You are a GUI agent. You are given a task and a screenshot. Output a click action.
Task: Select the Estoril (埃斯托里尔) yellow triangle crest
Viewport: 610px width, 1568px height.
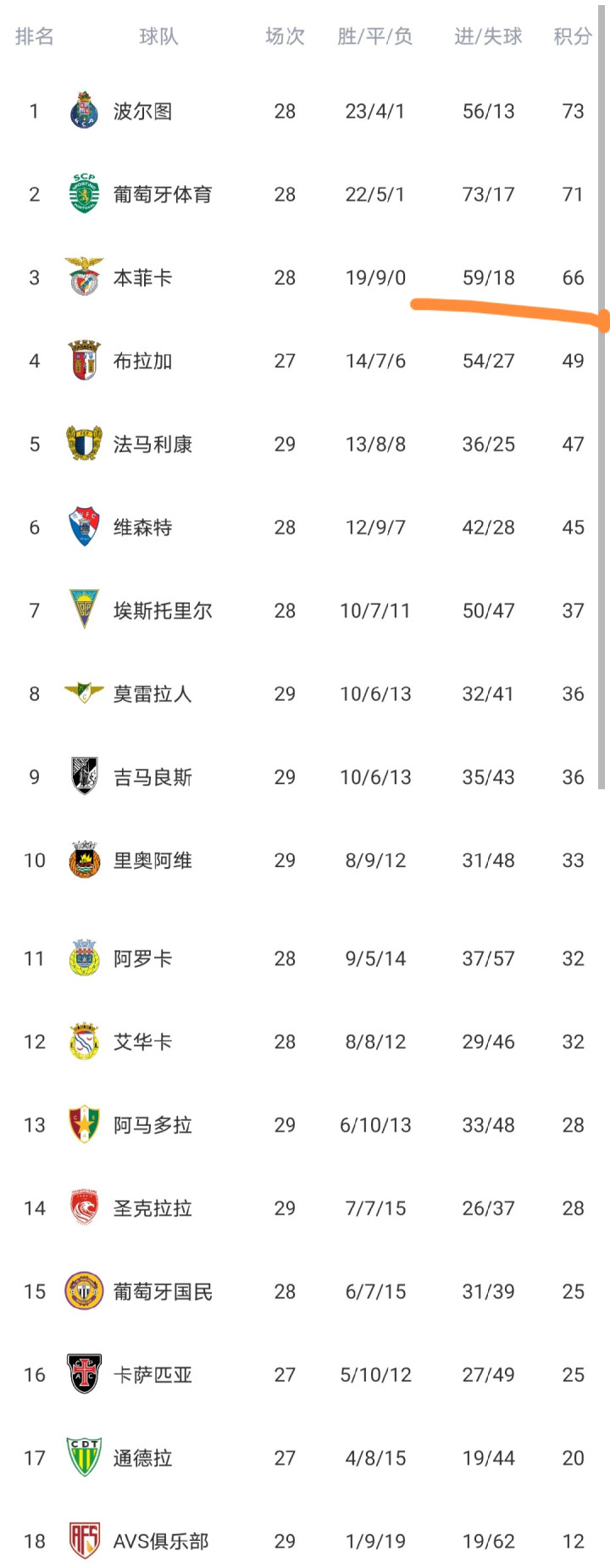(x=84, y=610)
